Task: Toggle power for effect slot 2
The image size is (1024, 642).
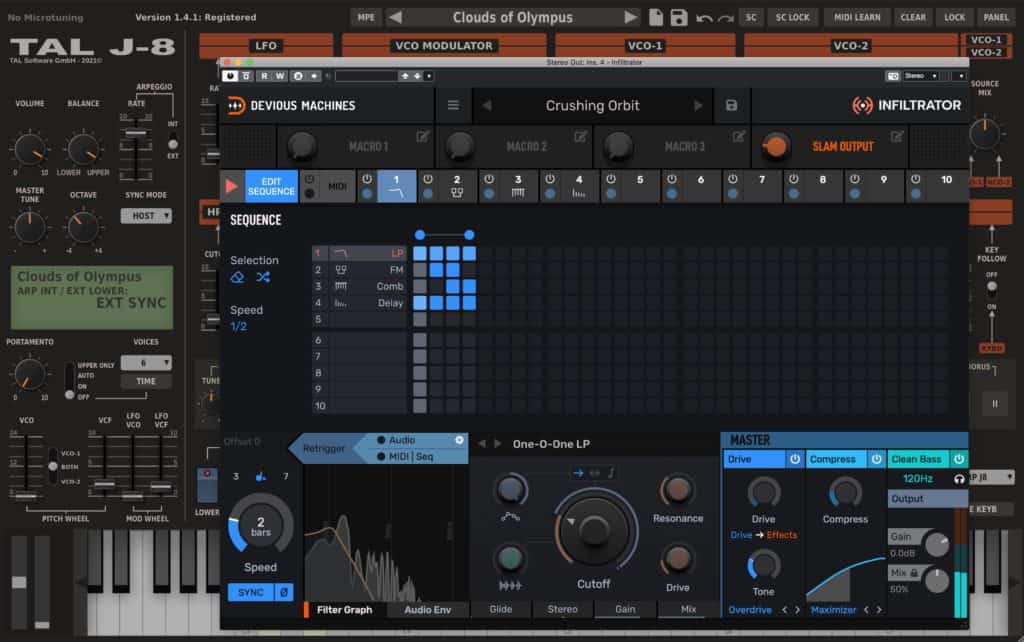Action: tap(428, 179)
